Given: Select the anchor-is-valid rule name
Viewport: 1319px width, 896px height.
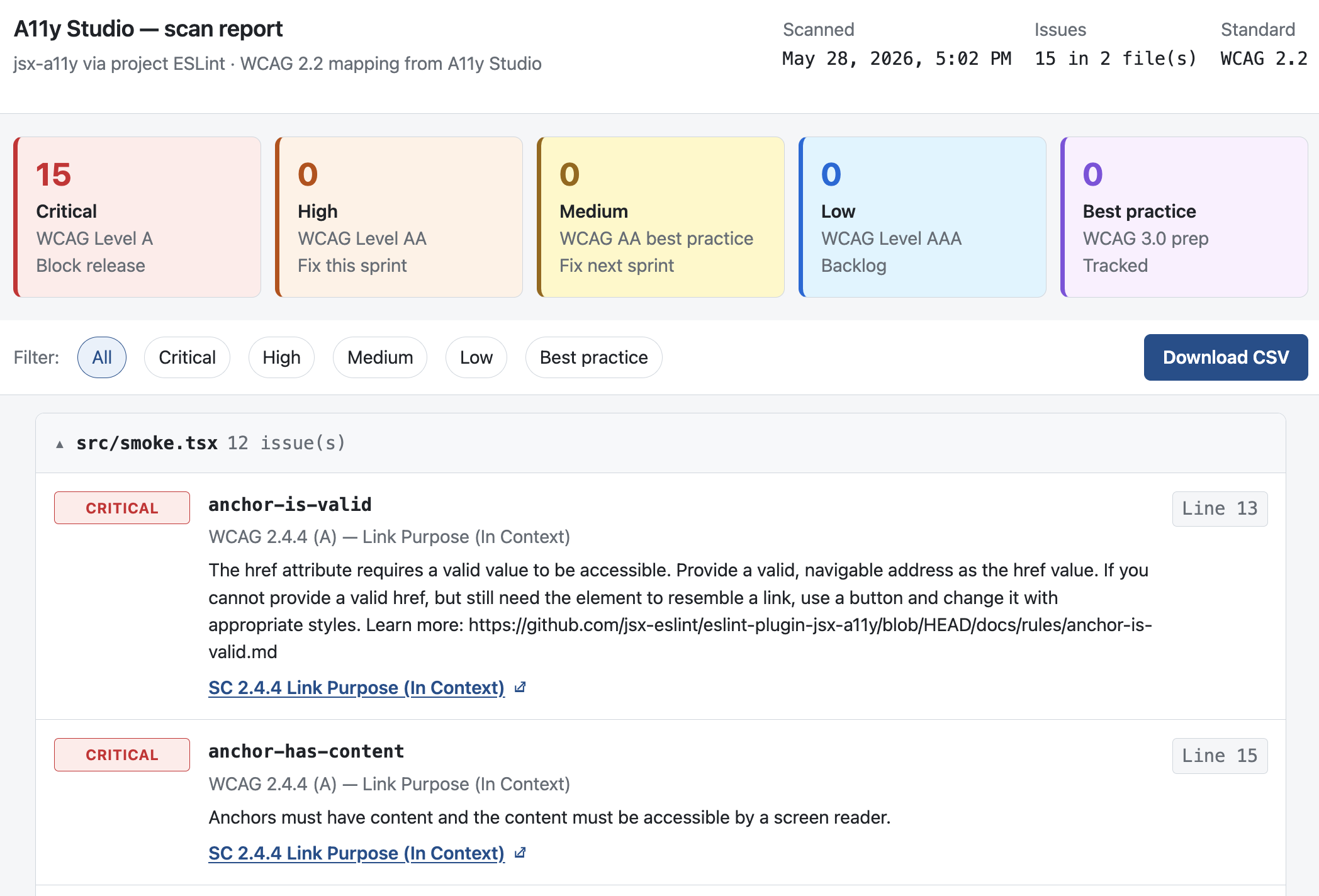Looking at the screenshot, I should coord(289,505).
